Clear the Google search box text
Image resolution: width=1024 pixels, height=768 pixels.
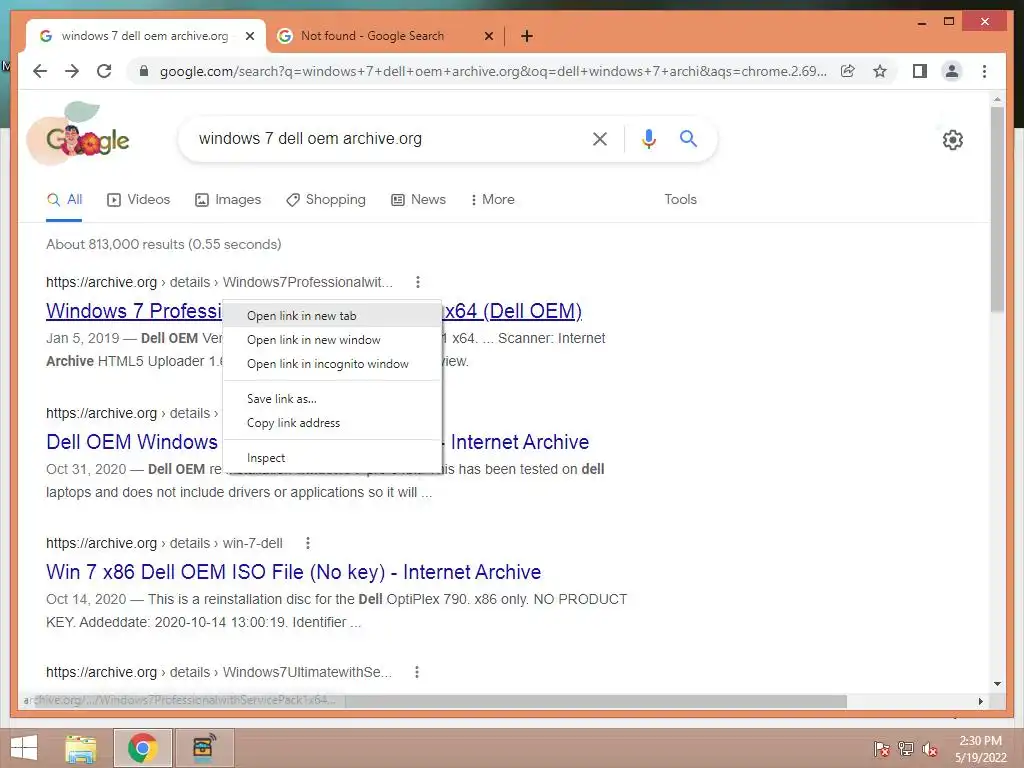[x=600, y=138]
